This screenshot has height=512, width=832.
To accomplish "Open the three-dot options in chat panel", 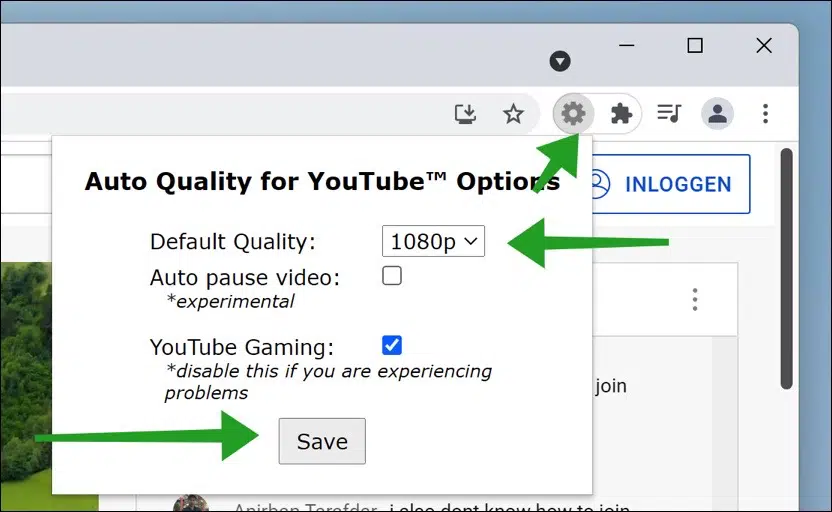I will [695, 300].
